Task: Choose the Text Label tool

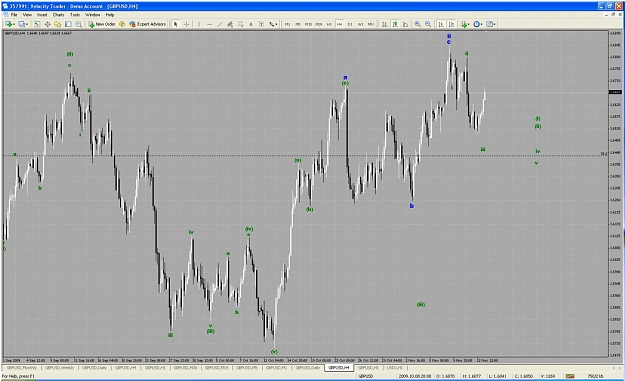Action: click(x=261, y=24)
